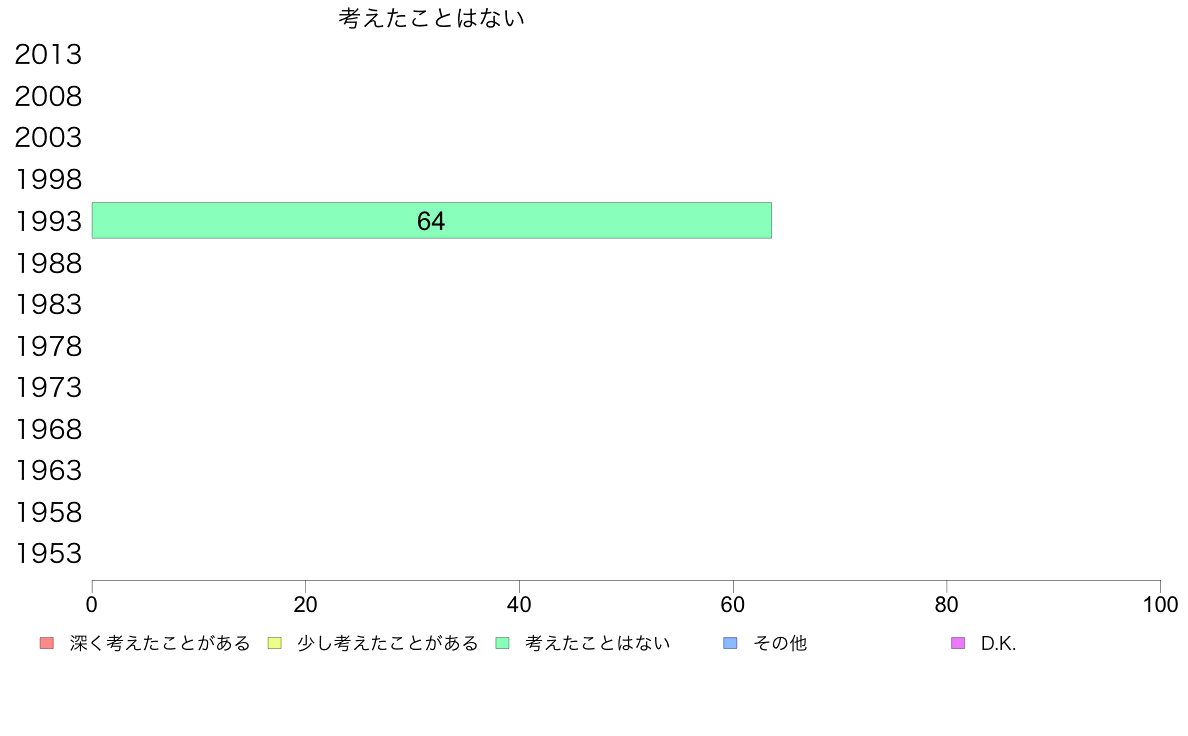Click the magenta D.K. legend swatch

958,643
